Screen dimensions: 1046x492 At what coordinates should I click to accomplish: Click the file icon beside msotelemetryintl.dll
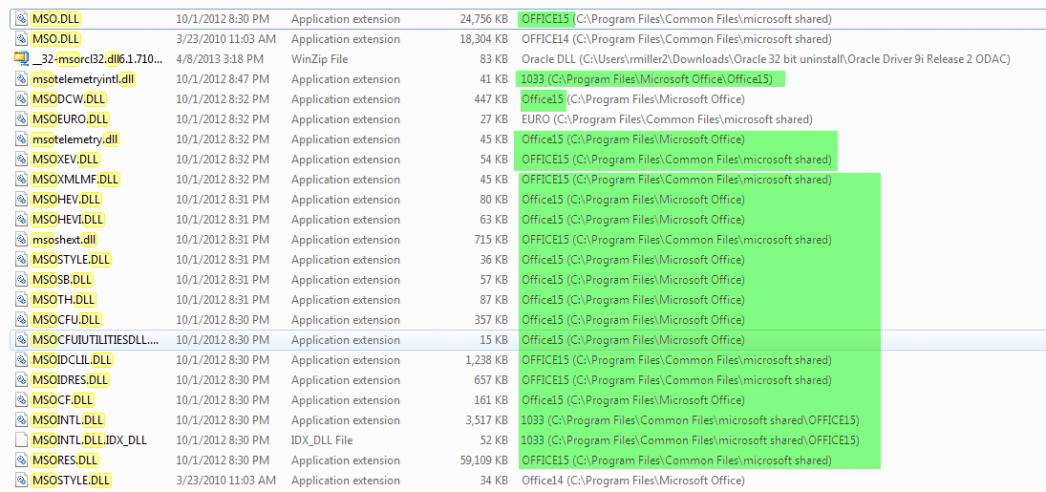(21, 79)
